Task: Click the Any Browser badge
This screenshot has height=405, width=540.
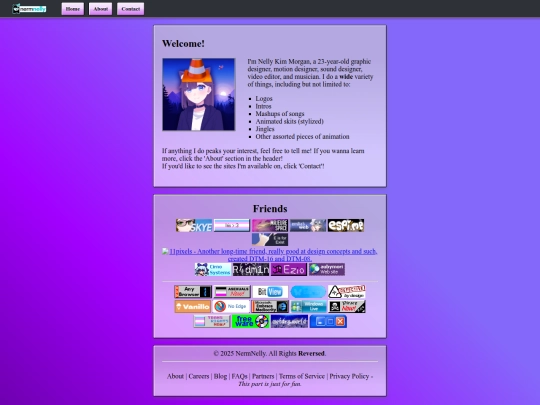Action: pos(193,292)
